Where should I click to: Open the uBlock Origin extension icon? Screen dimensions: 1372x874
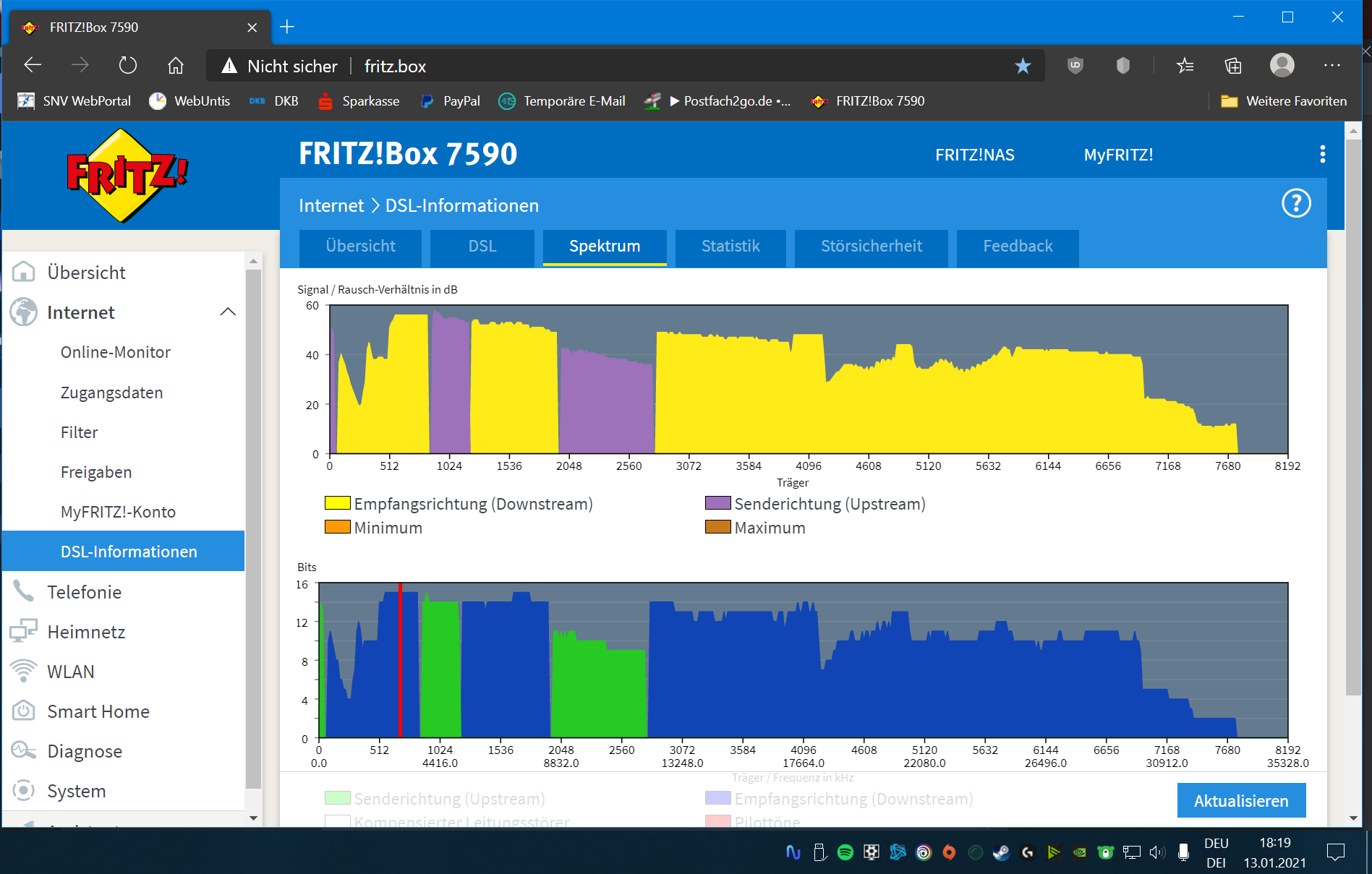(x=1075, y=66)
